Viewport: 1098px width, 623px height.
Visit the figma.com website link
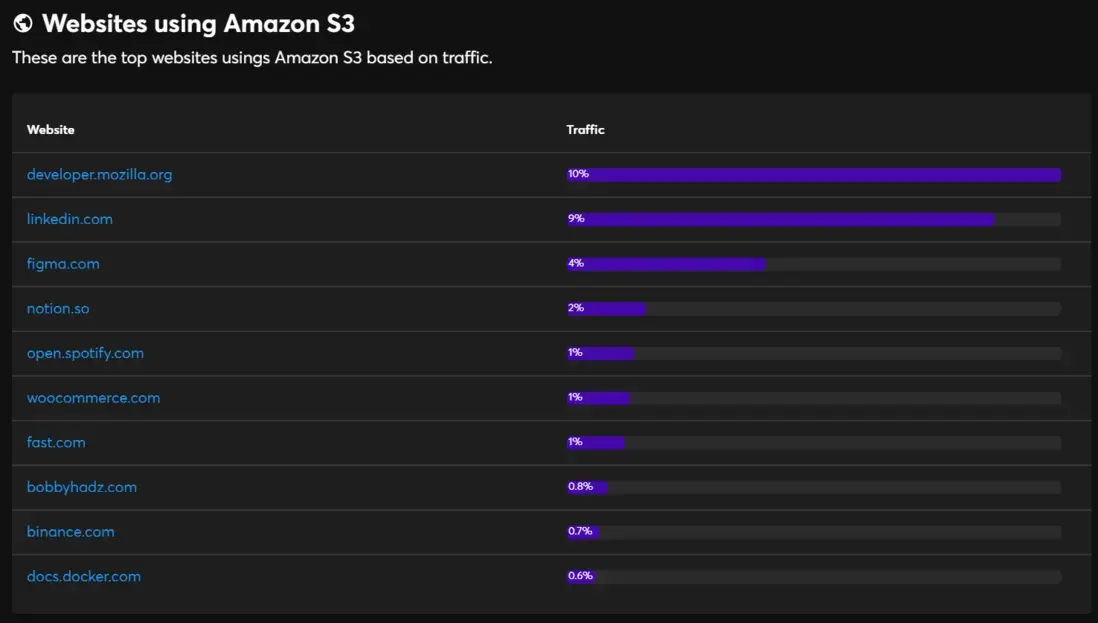pyautogui.click(x=63, y=264)
